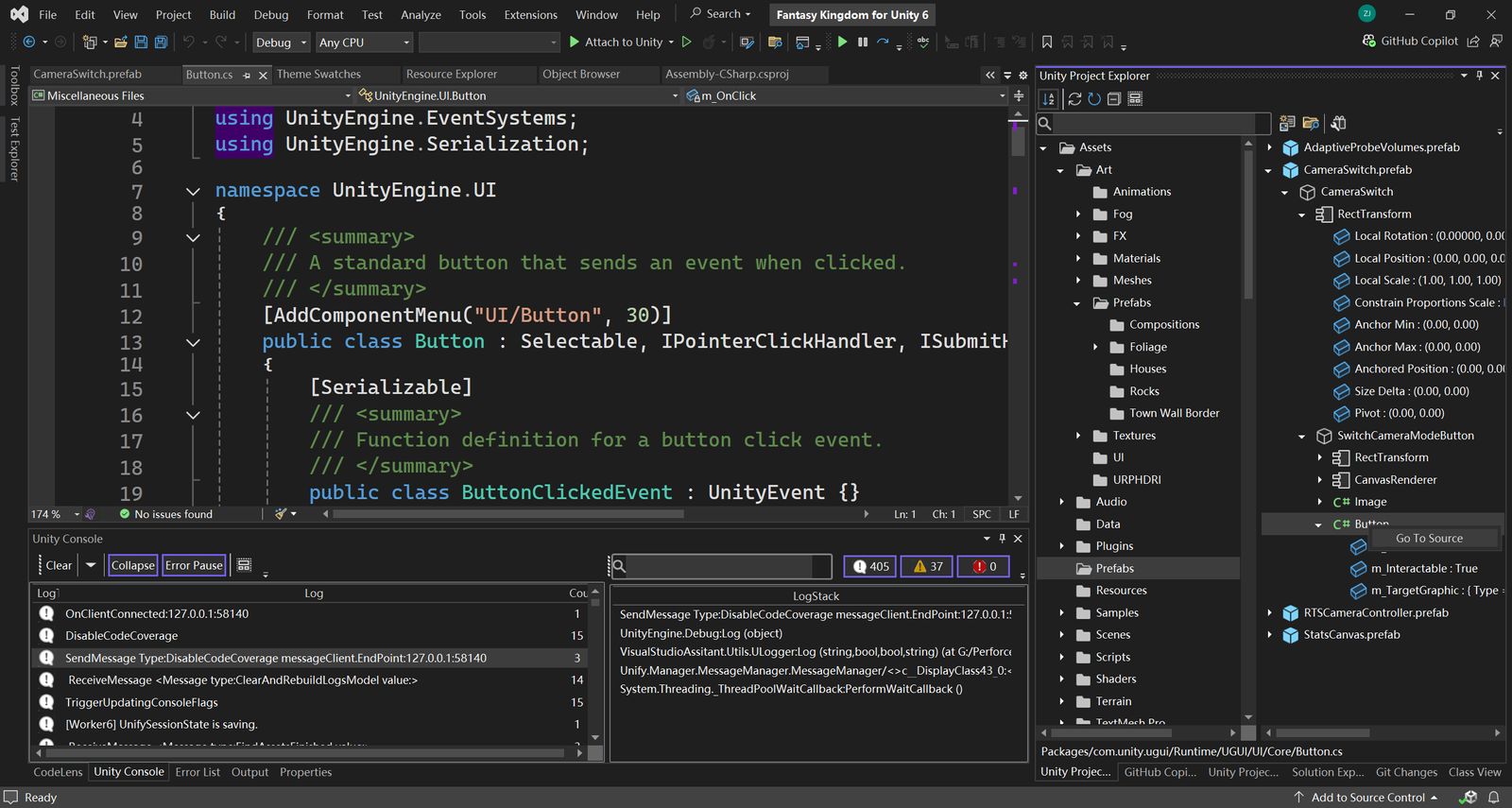Image resolution: width=1512 pixels, height=808 pixels.
Task: Switch to the Error List tab
Action: tap(198, 772)
